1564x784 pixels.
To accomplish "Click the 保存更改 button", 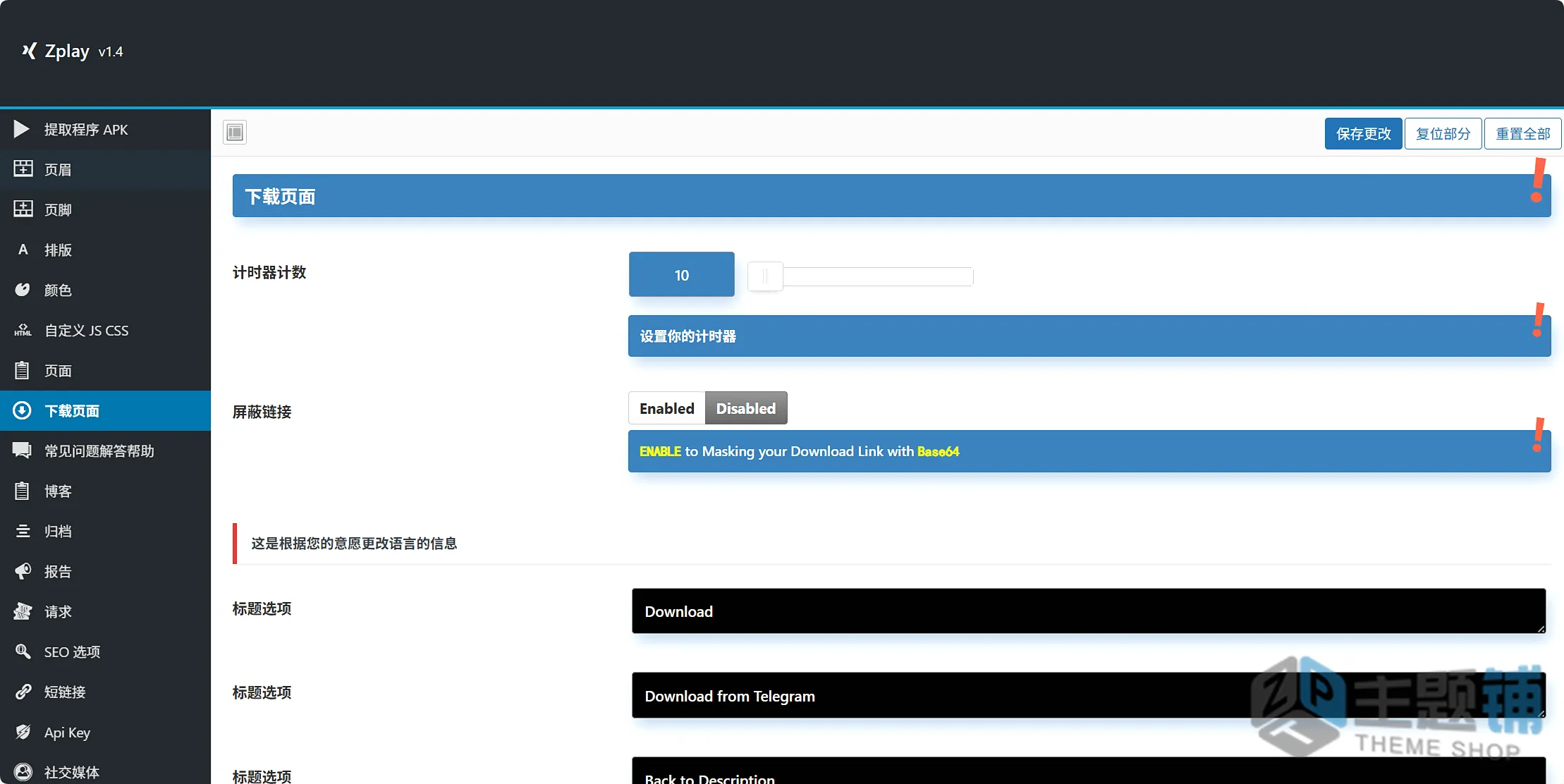I will coord(1363,133).
